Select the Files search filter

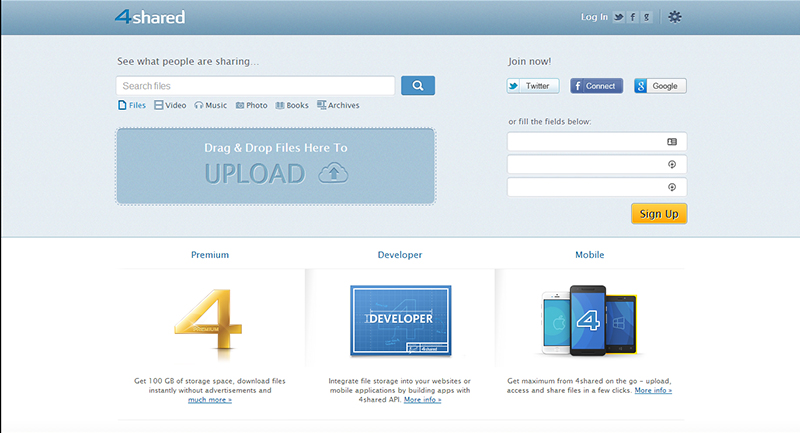[x=132, y=105]
